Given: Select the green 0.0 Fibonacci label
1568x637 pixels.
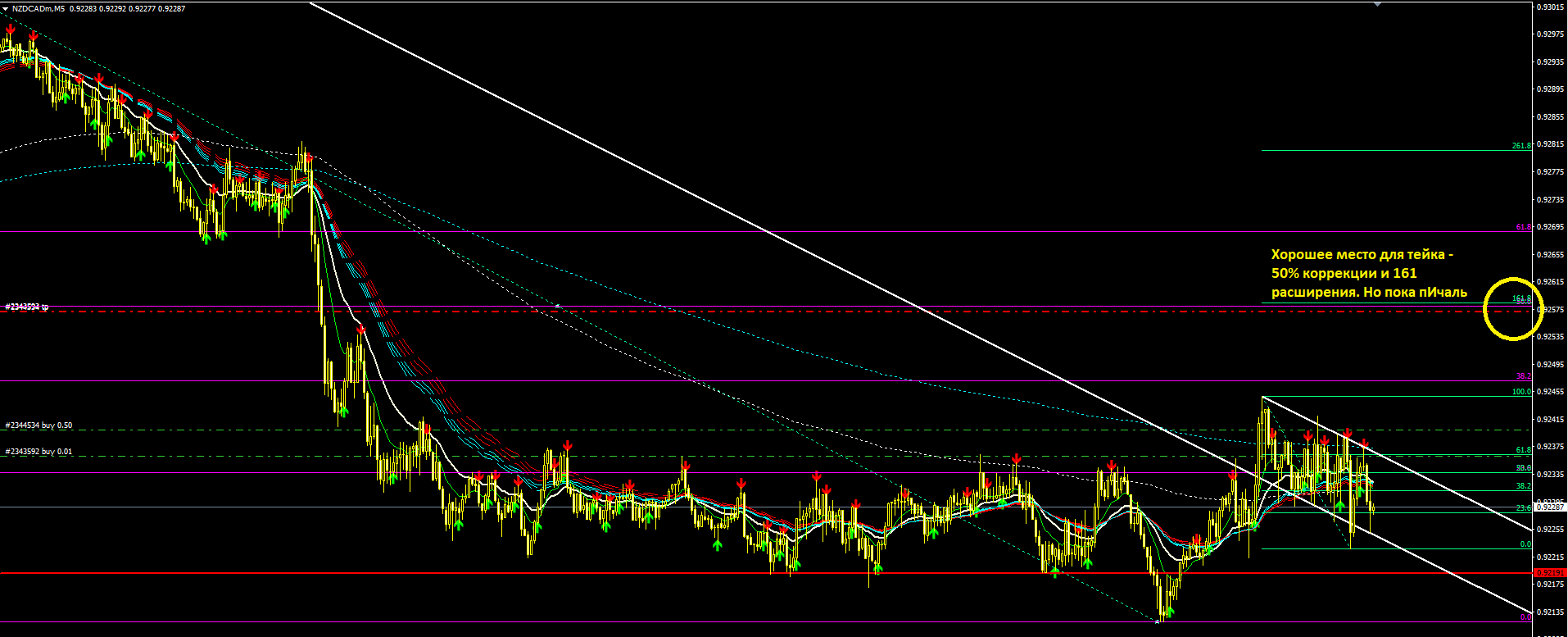Looking at the screenshot, I should (1525, 544).
